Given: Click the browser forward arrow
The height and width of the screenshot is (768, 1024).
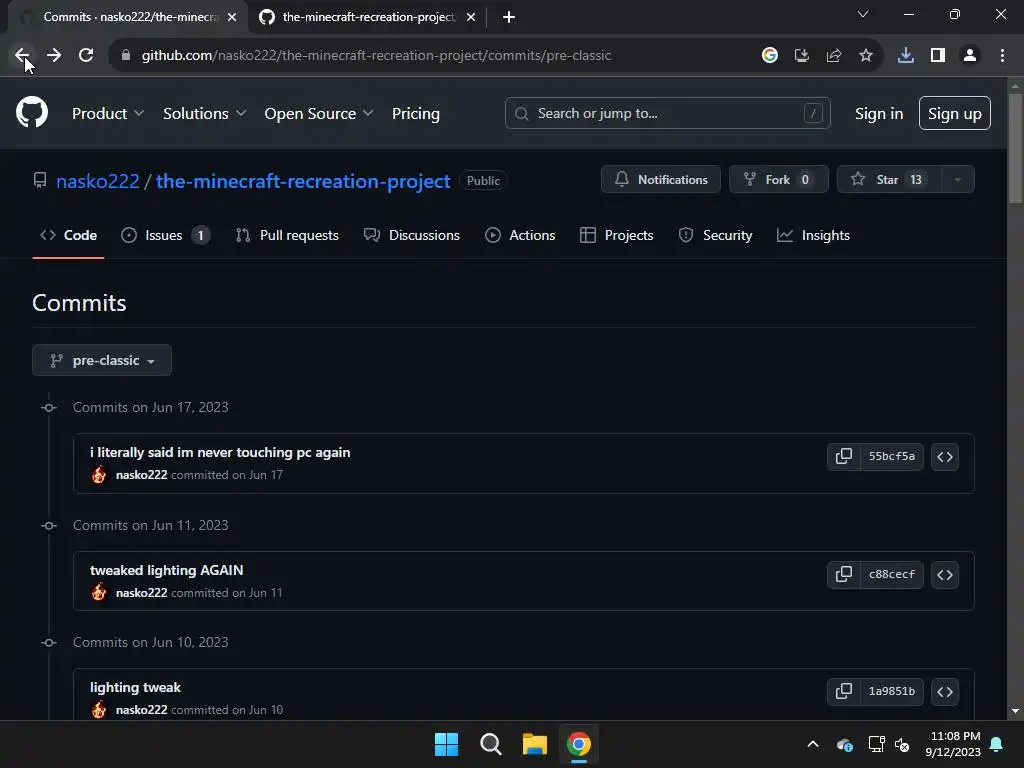Looking at the screenshot, I should (54, 56).
